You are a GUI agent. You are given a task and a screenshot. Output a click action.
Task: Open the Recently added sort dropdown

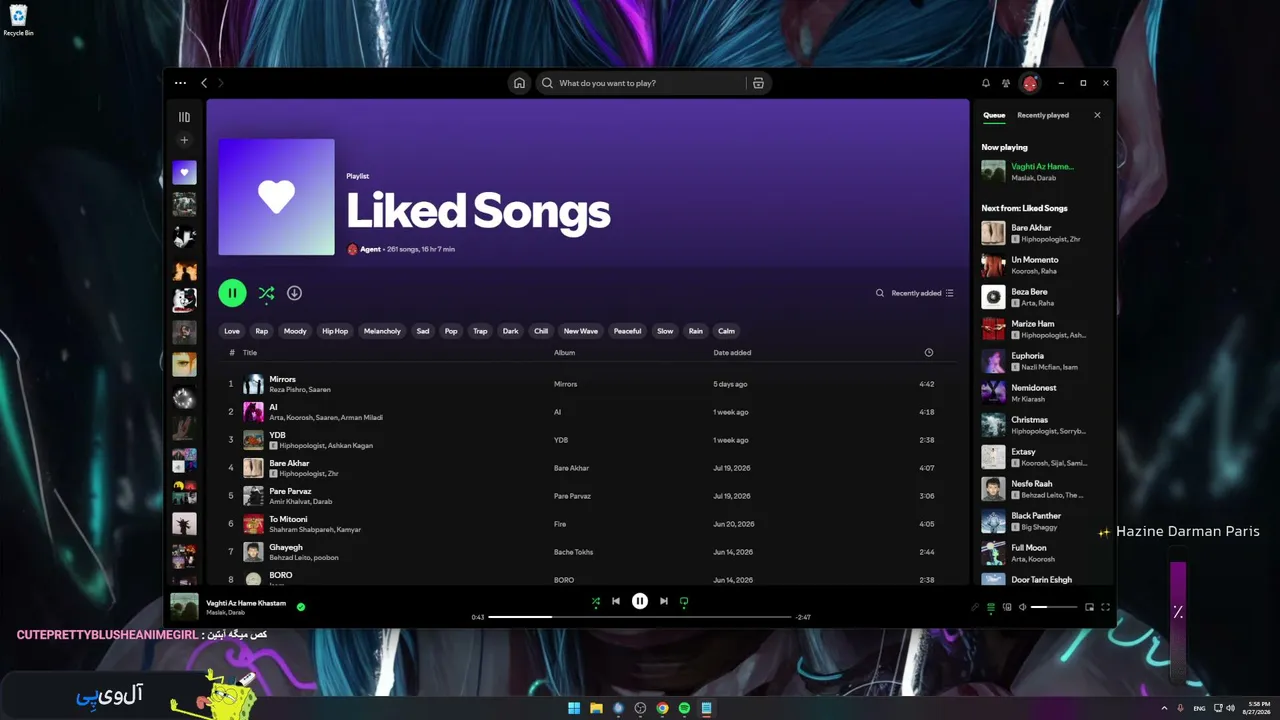922,293
